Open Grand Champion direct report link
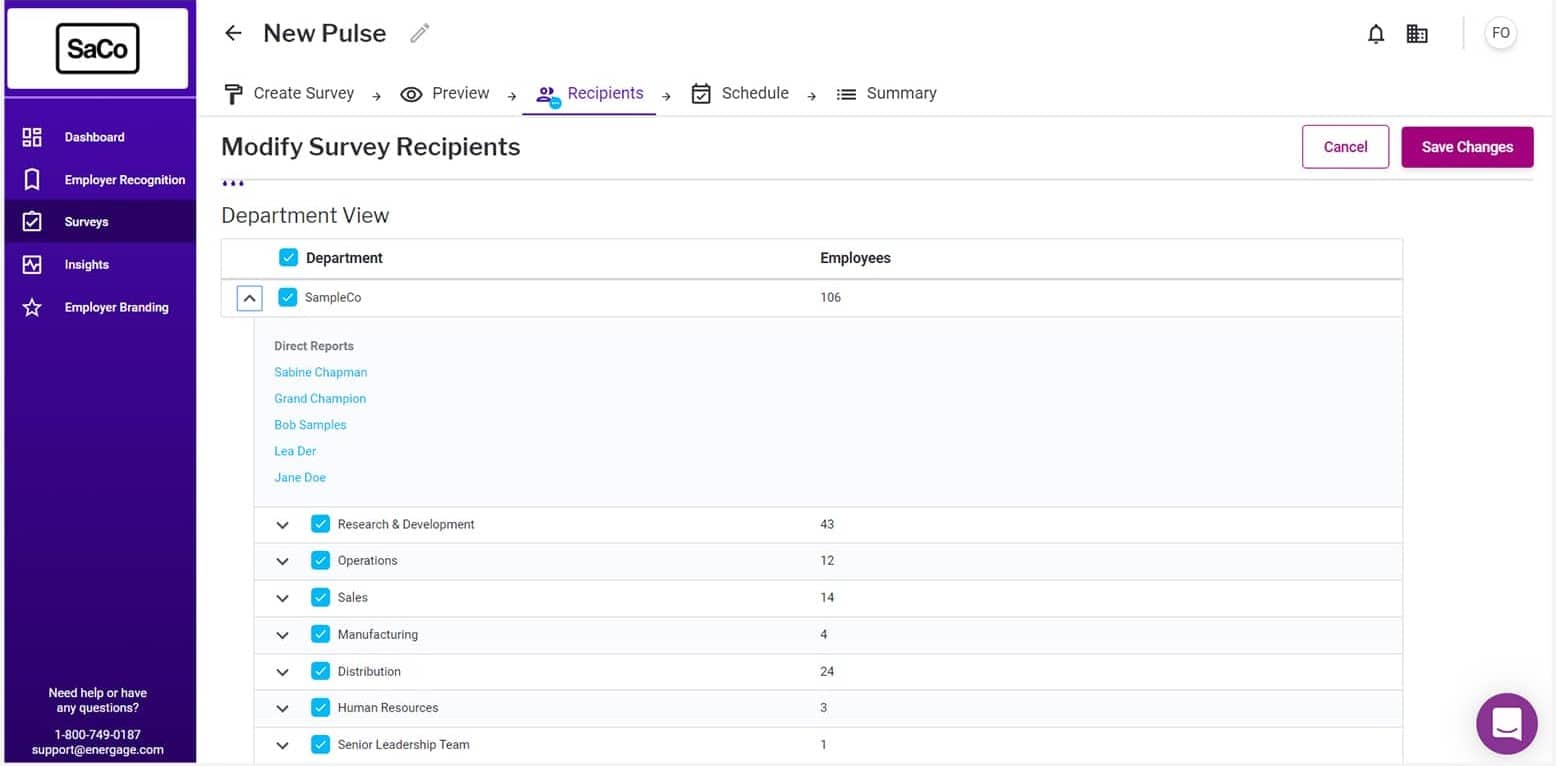Viewport: 1556px width, 766px height. [320, 398]
